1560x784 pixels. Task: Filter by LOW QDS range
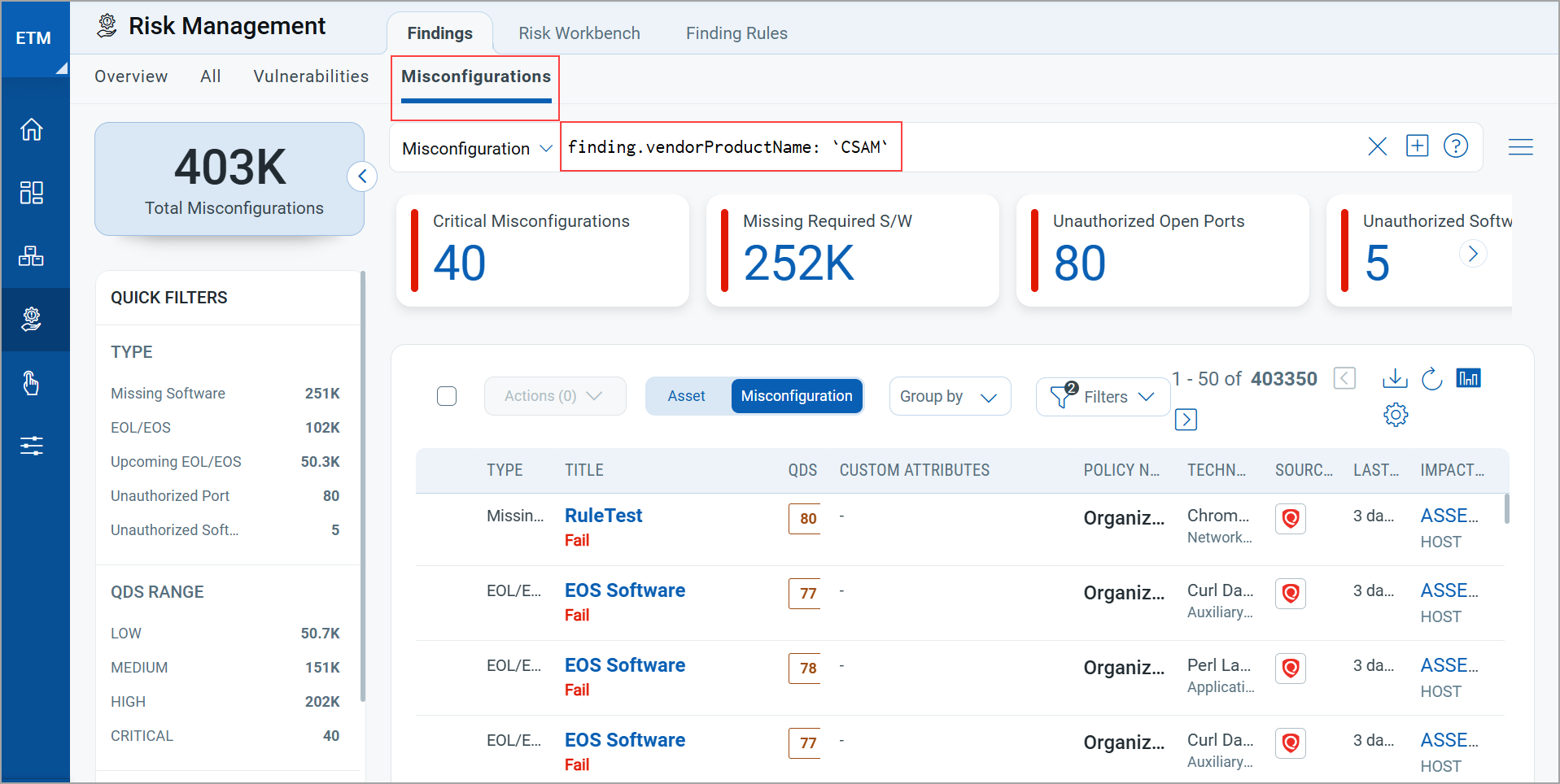pyautogui.click(x=225, y=634)
